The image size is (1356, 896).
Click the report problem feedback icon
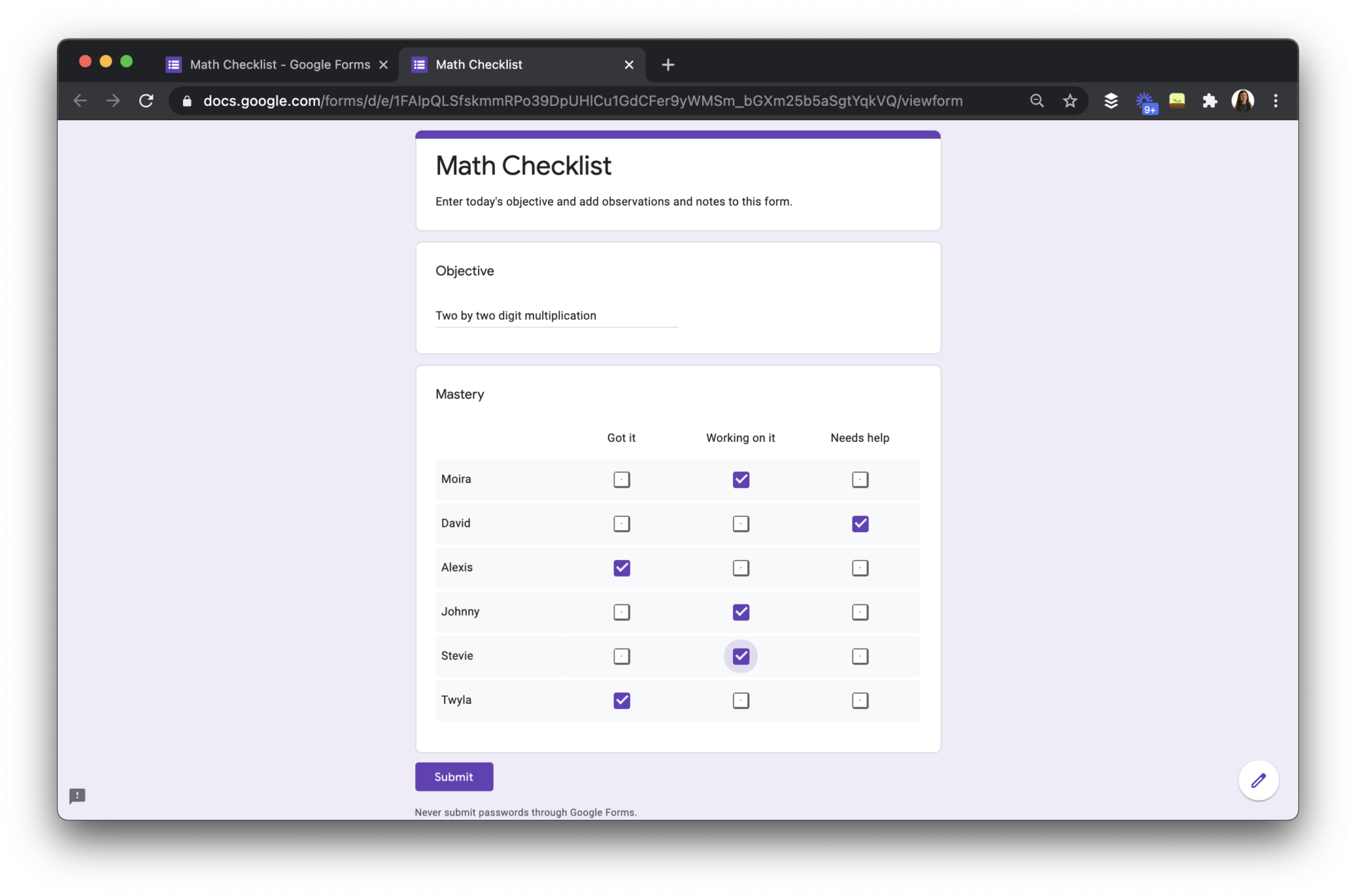coord(77,796)
